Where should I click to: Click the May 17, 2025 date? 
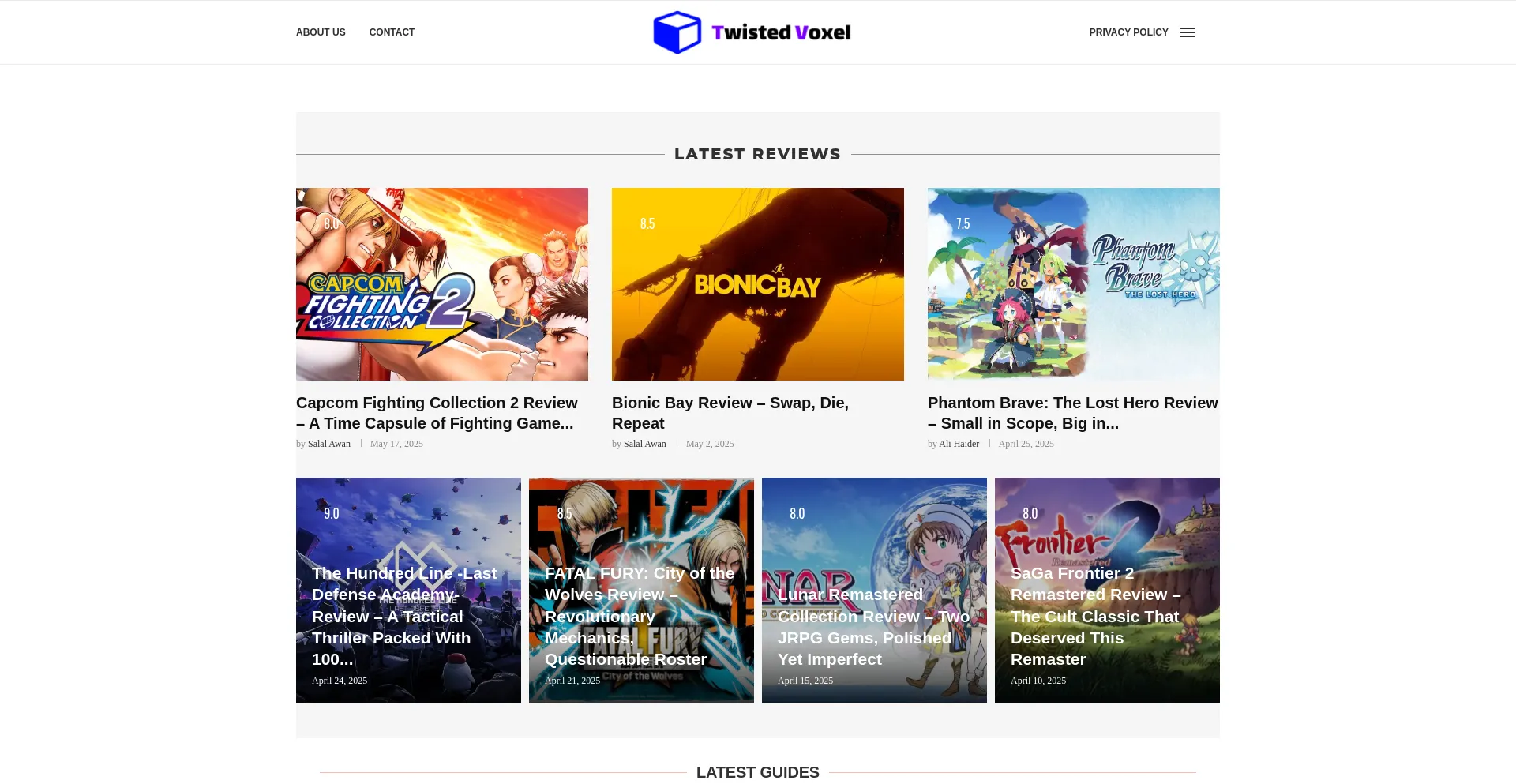396,444
